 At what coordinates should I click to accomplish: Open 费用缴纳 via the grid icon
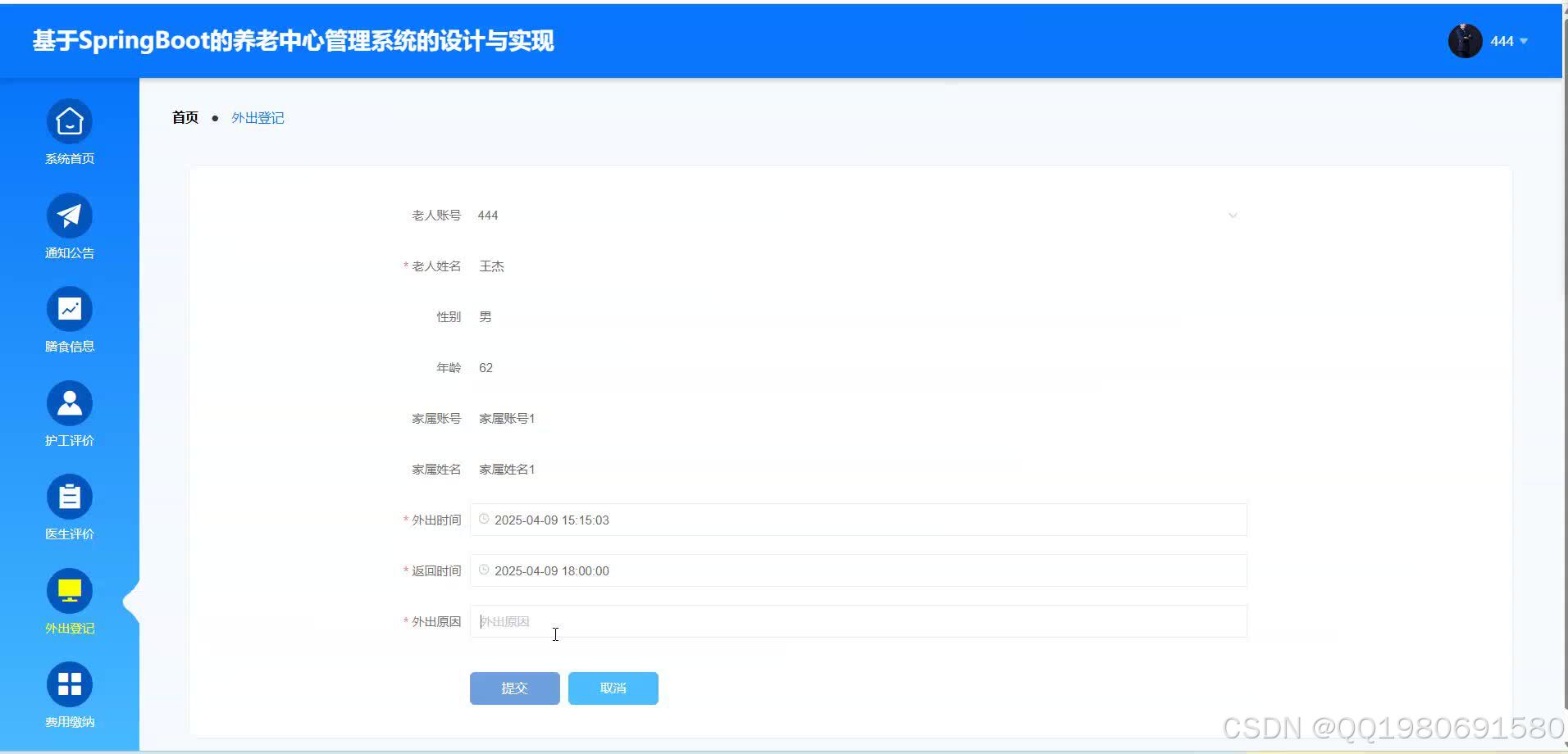point(69,684)
